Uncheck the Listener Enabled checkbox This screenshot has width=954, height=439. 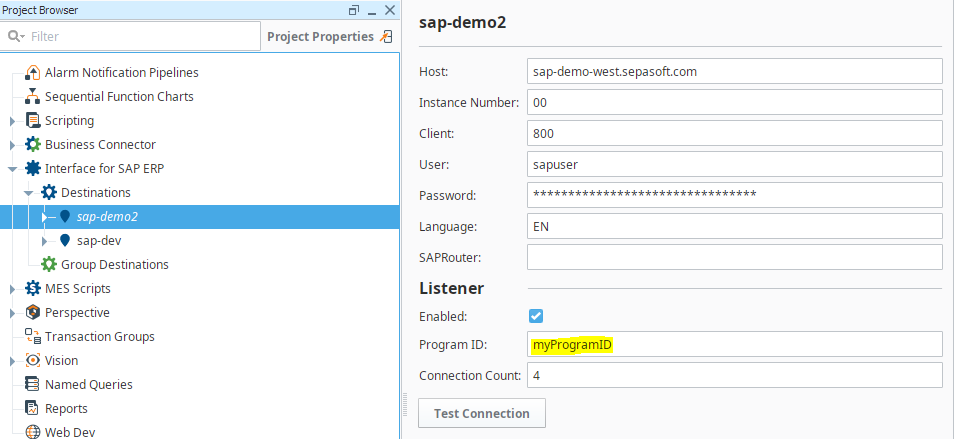tap(536, 316)
